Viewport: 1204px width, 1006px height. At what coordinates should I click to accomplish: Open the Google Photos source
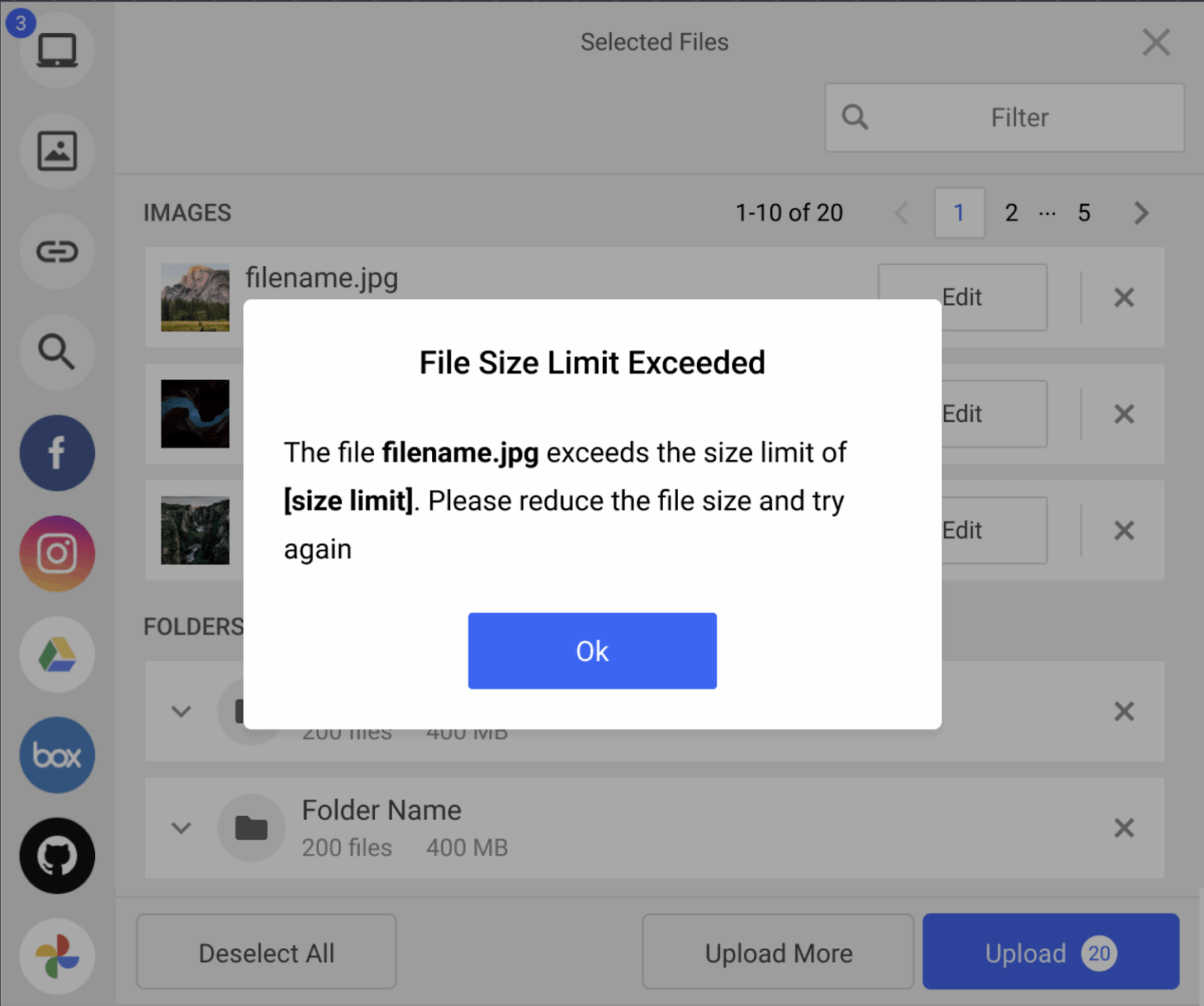[56, 957]
